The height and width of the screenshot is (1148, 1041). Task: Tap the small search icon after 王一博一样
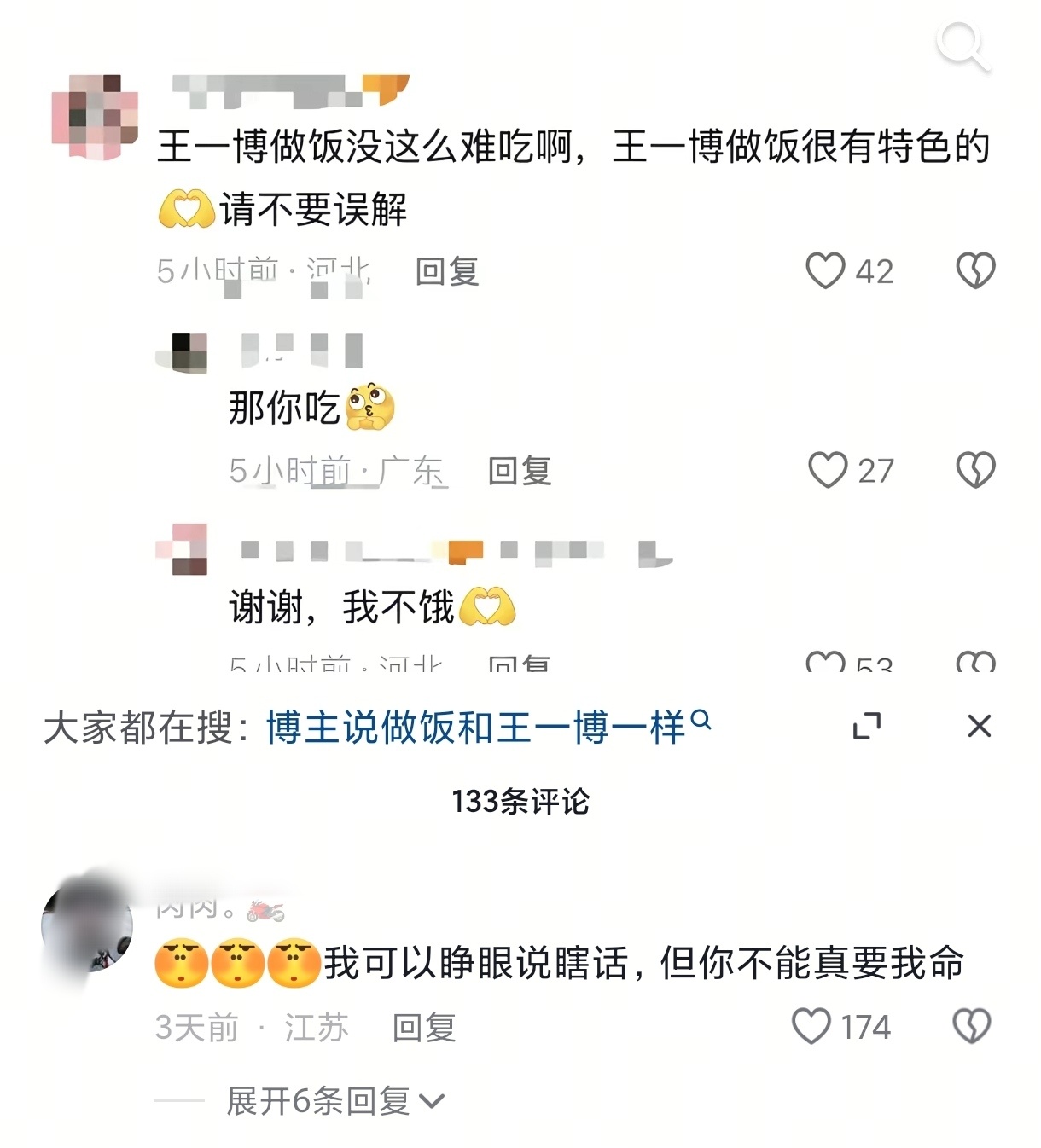coord(701,720)
